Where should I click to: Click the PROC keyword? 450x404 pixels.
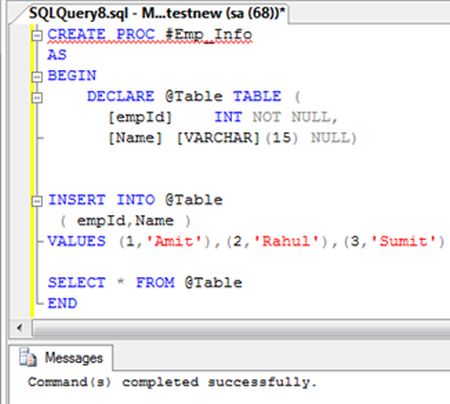pyautogui.click(x=136, y=34)
